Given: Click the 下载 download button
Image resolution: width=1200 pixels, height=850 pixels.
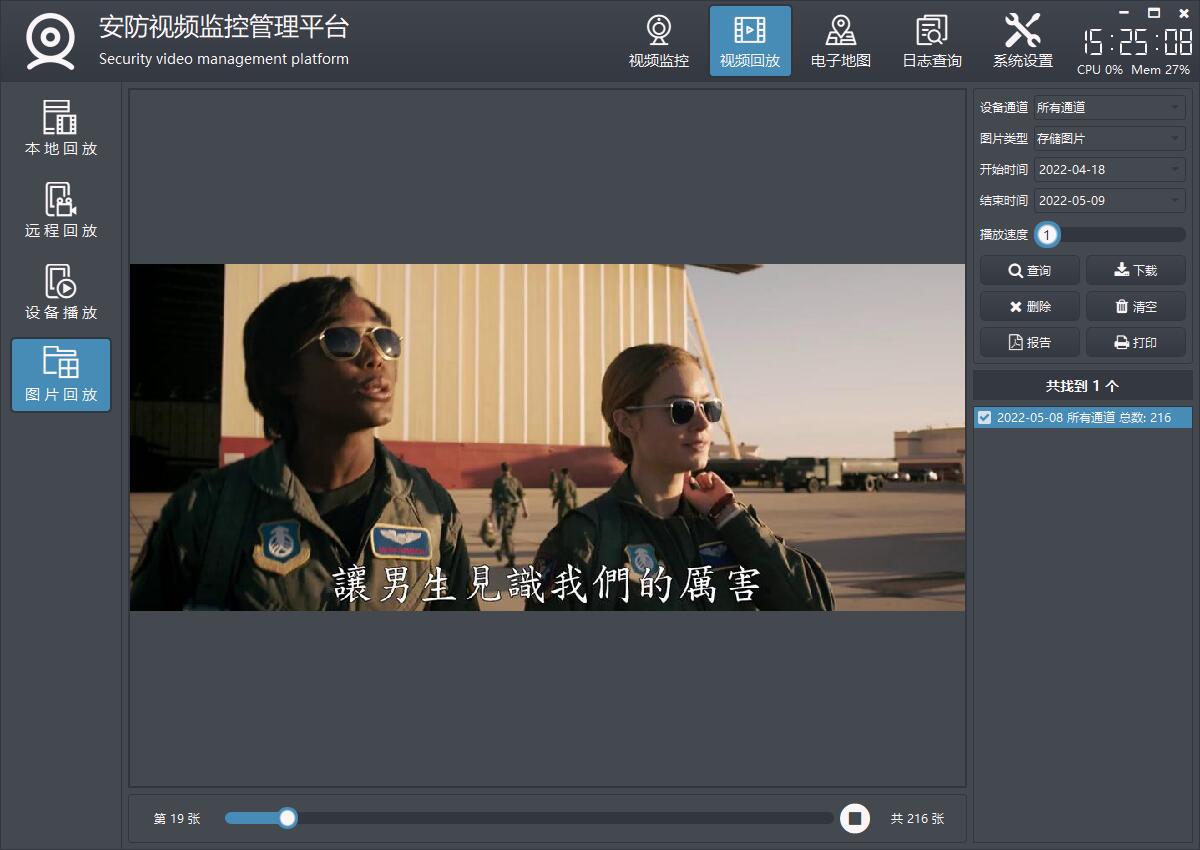Looking at the screenshot, I should pos(1135,270).
